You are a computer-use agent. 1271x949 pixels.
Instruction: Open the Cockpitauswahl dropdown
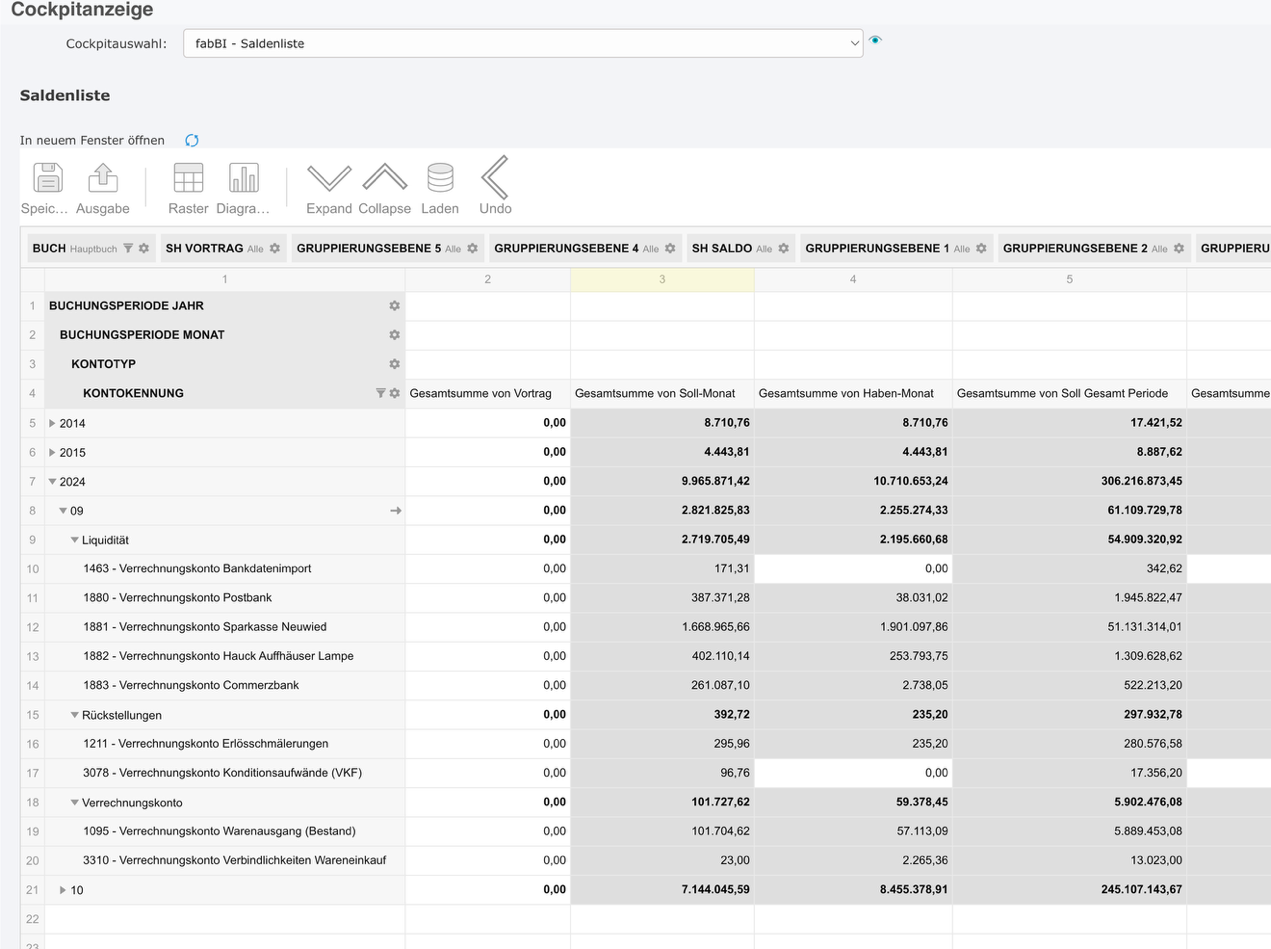coord(522,43)
